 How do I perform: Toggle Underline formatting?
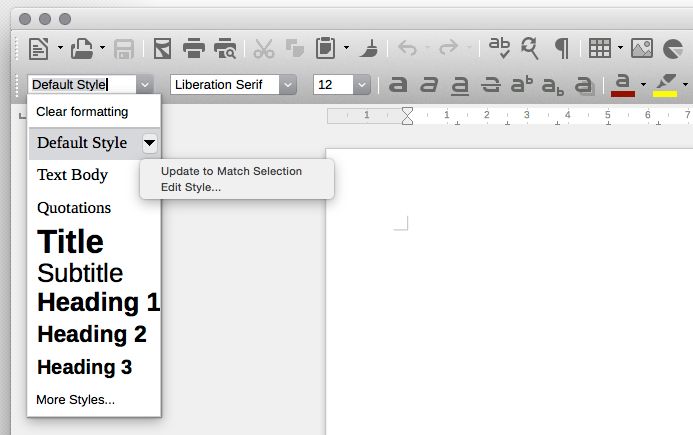coord(460,85)
